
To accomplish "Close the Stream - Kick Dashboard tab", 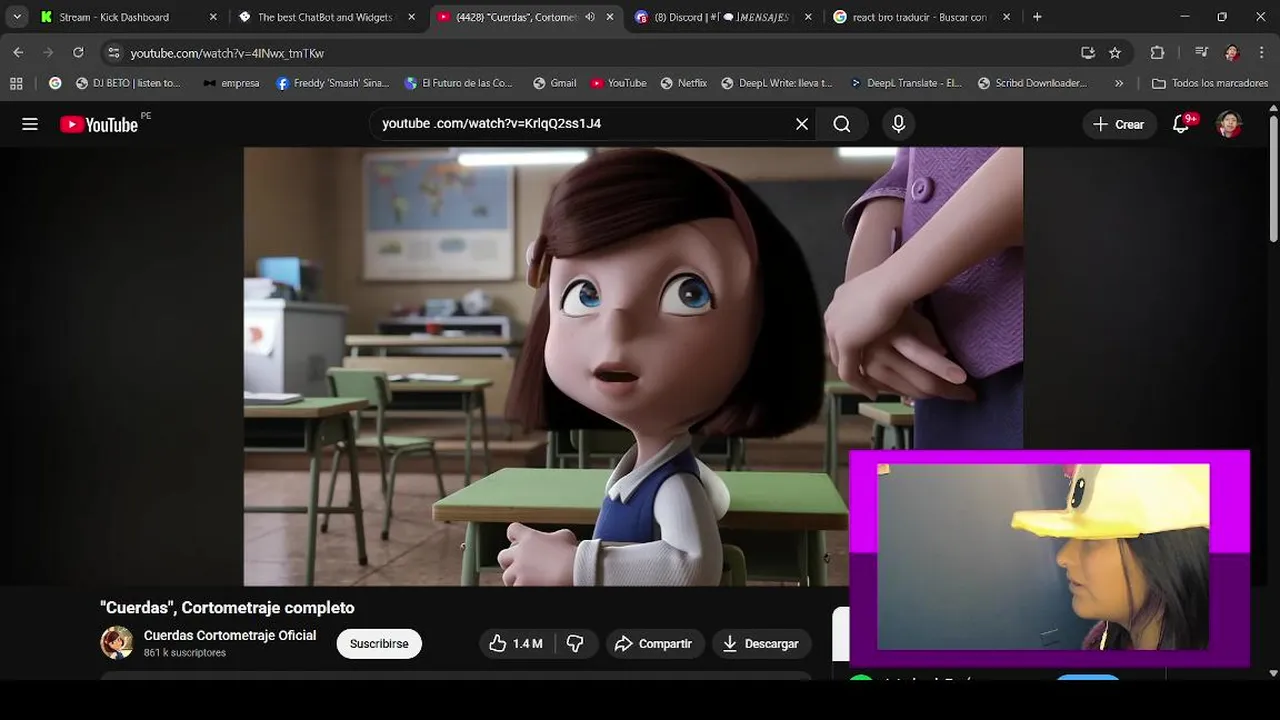I will point(213,17).
